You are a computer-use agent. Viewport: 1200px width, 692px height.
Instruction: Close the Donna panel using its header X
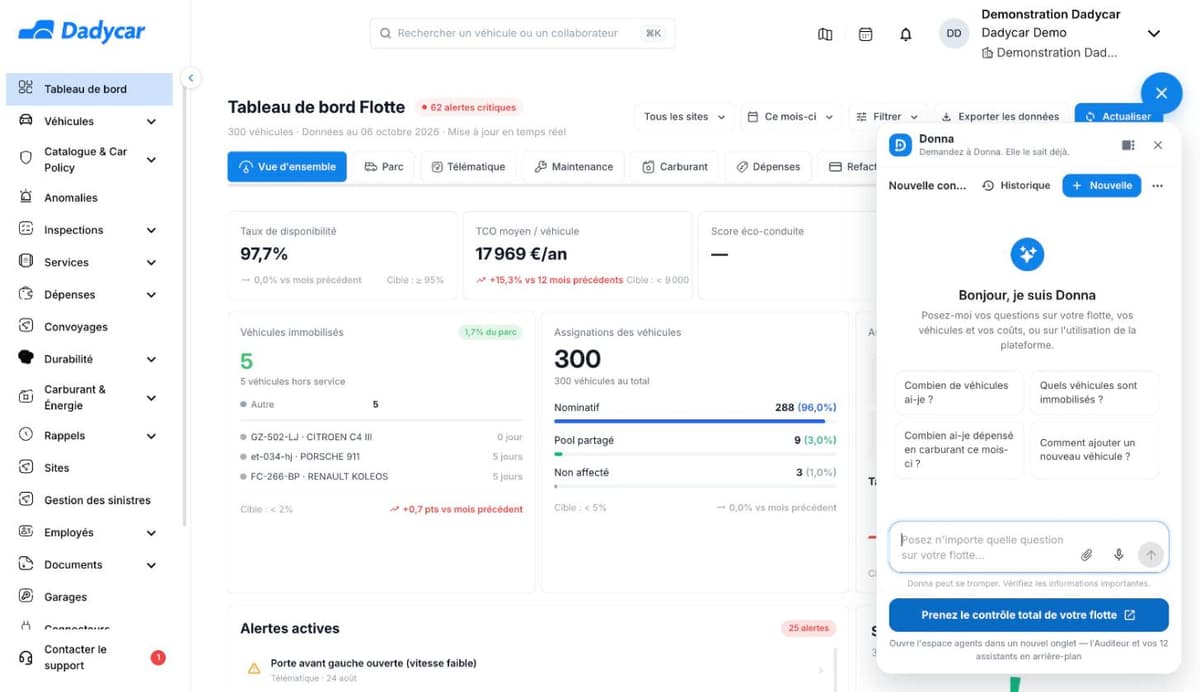coord(1158,145)
